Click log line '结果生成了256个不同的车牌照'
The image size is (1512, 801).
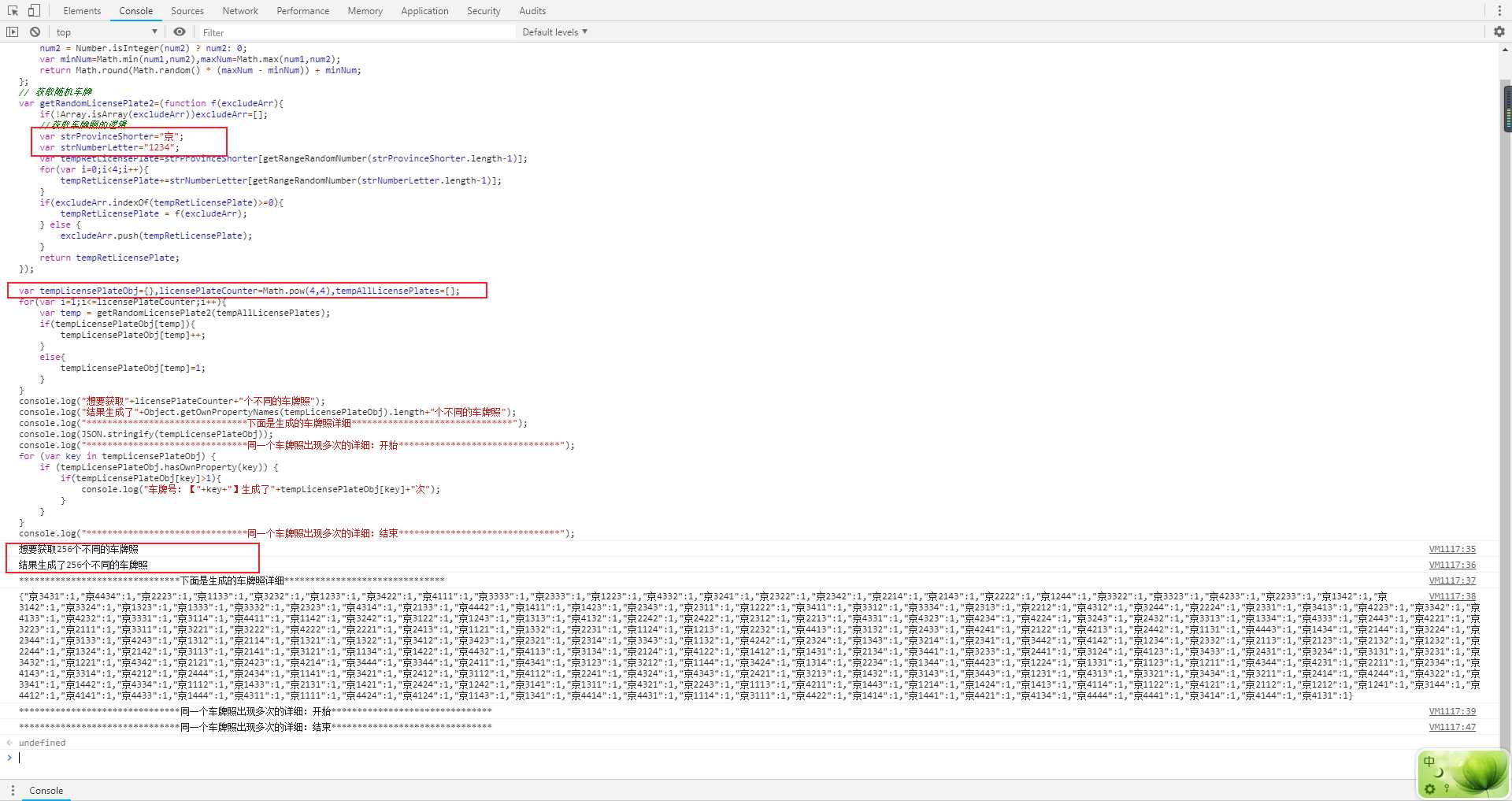pyautogui.click(x=83, y=565)
